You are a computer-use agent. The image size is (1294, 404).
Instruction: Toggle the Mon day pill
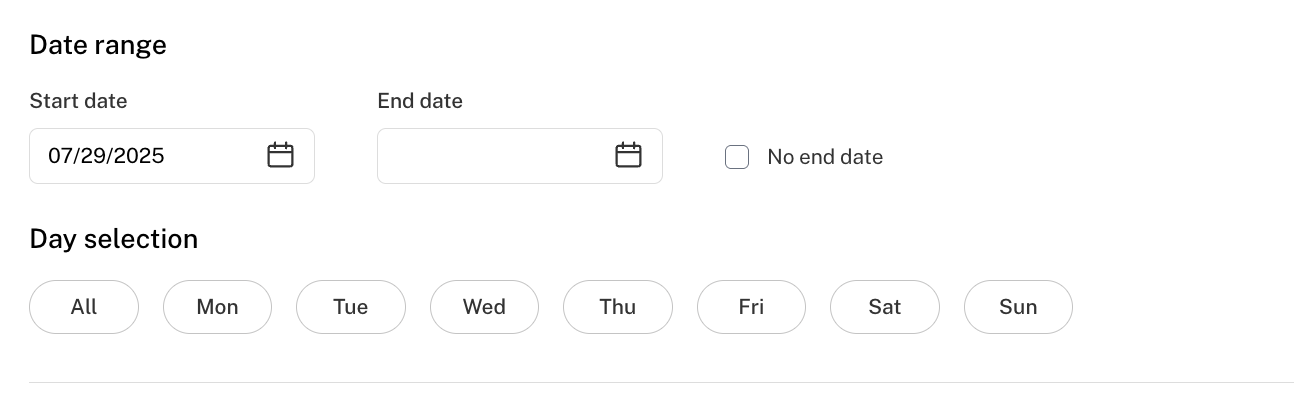217,307
